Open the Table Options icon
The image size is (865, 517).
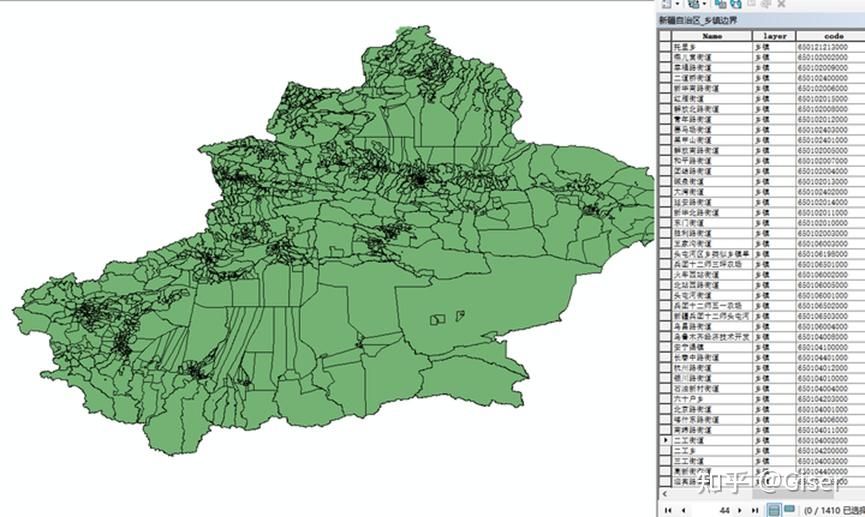(666, 4)
